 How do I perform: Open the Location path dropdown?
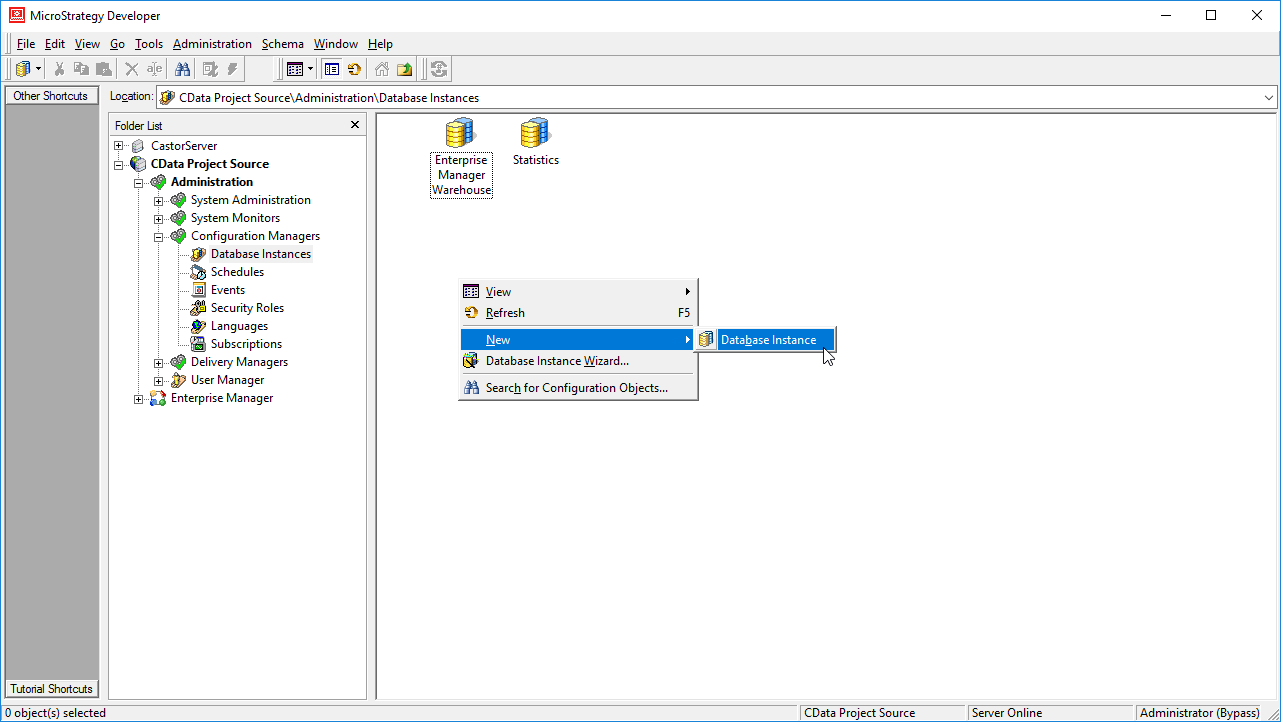pos(1269,98)
